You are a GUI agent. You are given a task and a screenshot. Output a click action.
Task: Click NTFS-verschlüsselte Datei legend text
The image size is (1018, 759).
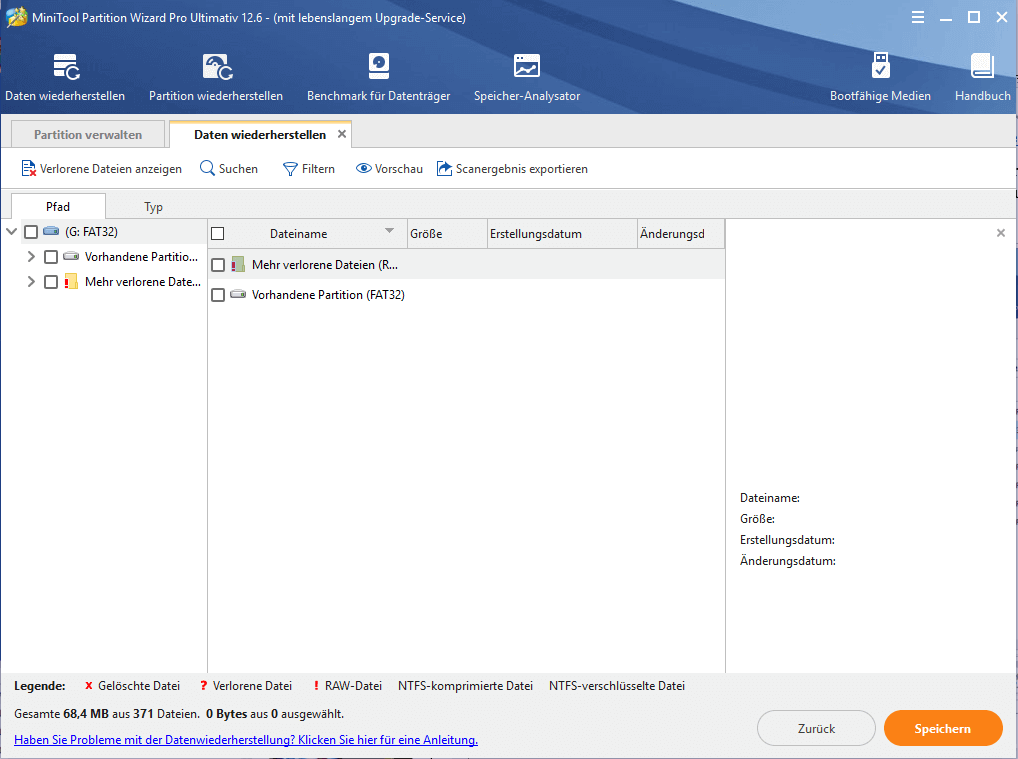coord(617,686)
